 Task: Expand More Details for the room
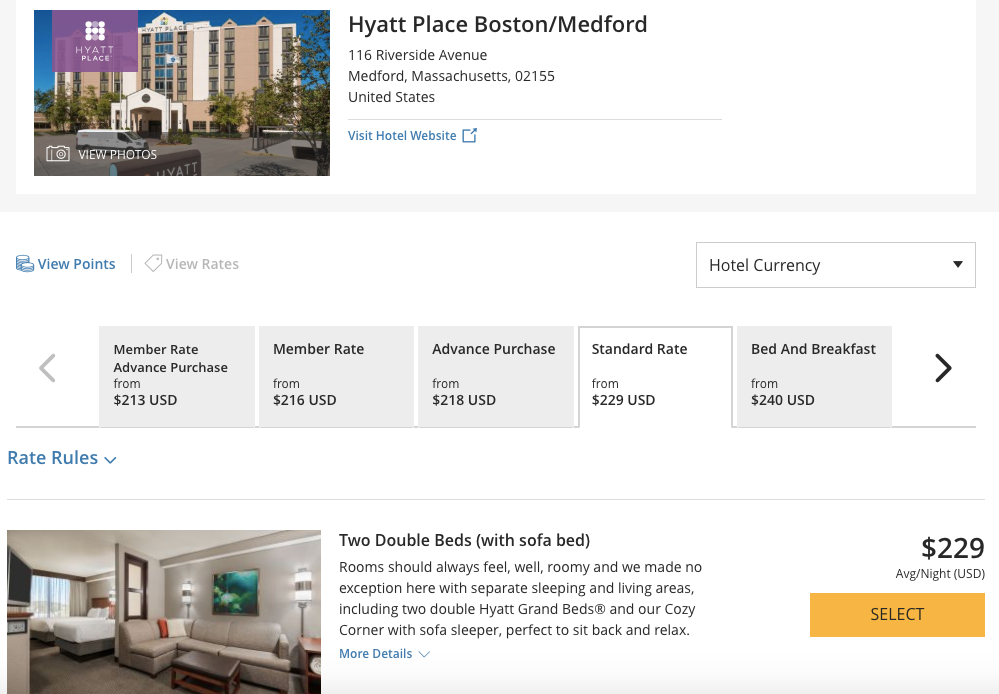384,654
